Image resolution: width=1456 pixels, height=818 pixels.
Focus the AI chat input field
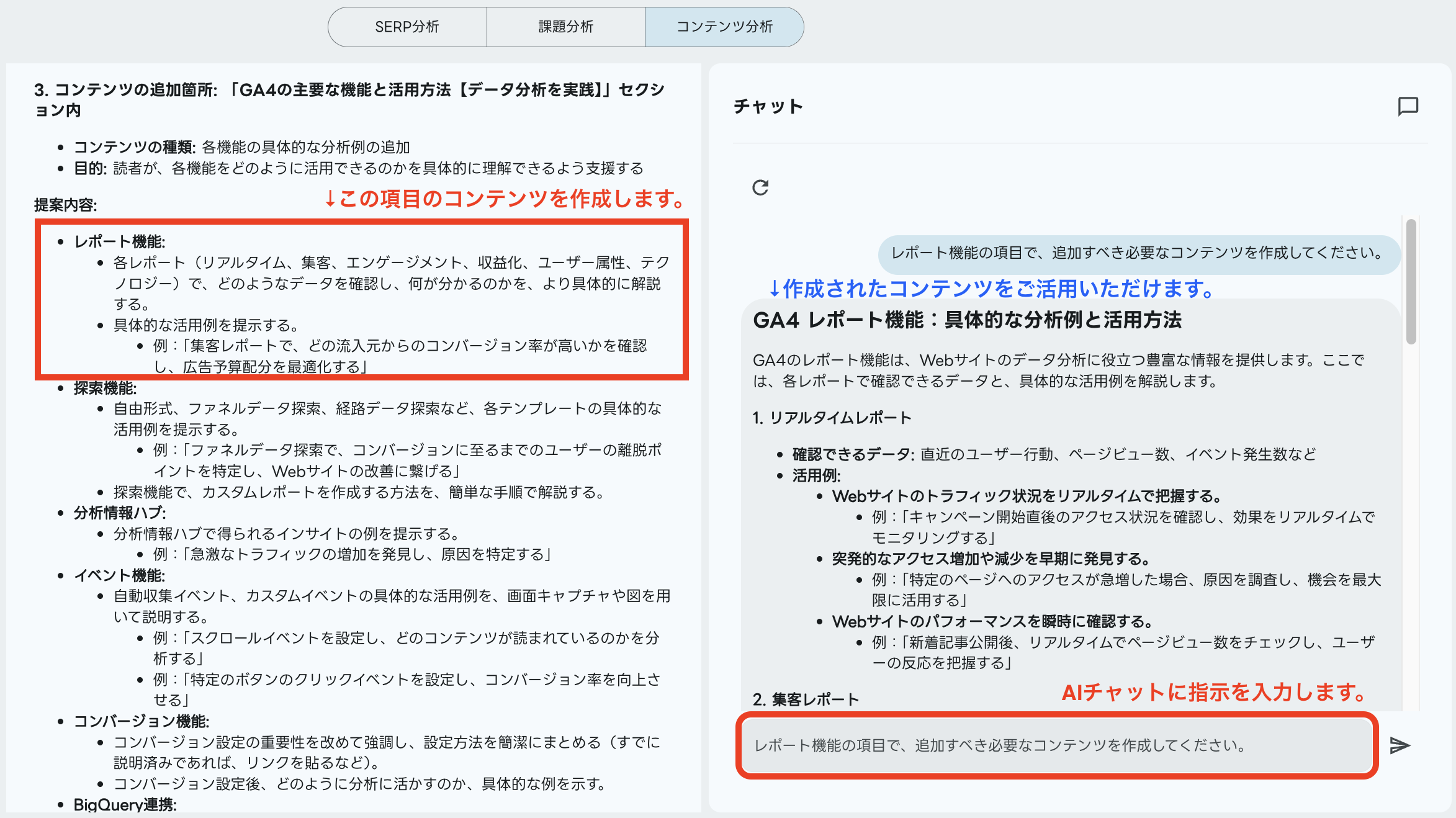1057,745
